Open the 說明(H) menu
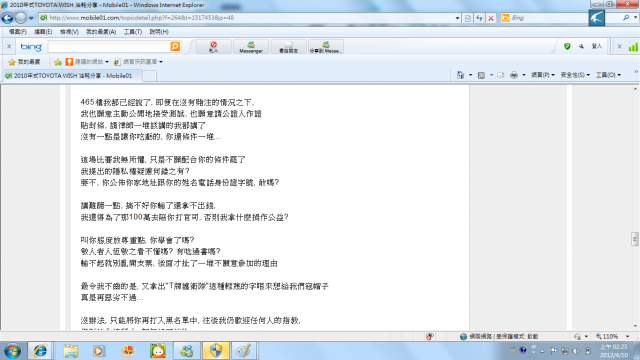Viewport: 640px width, 360px height. coord(159,32)
